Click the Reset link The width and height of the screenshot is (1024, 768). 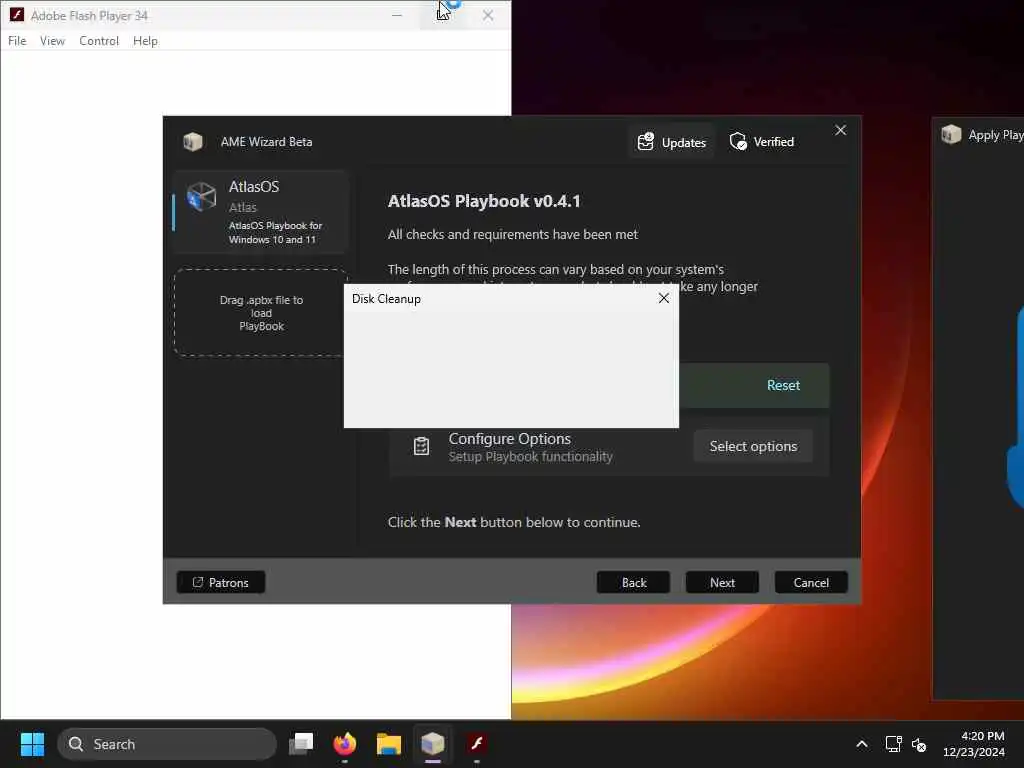(x=783, y=385)
